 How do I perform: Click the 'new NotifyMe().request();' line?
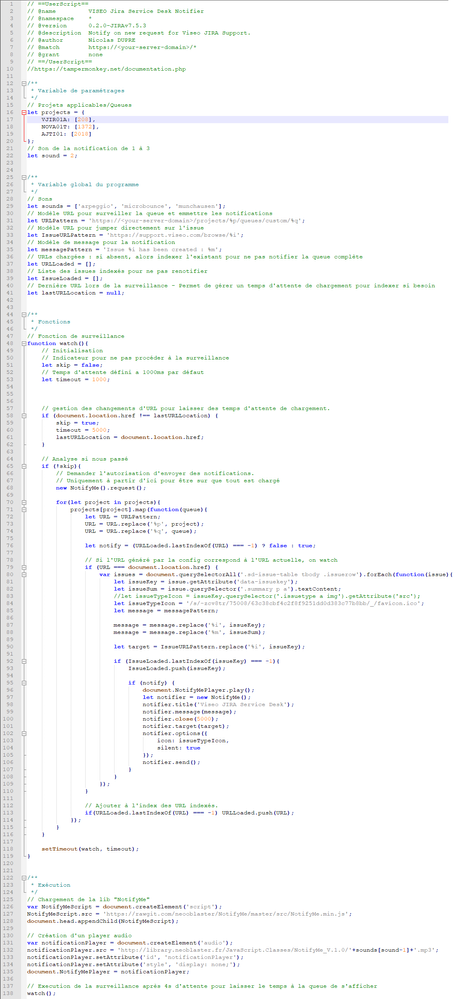100,488
